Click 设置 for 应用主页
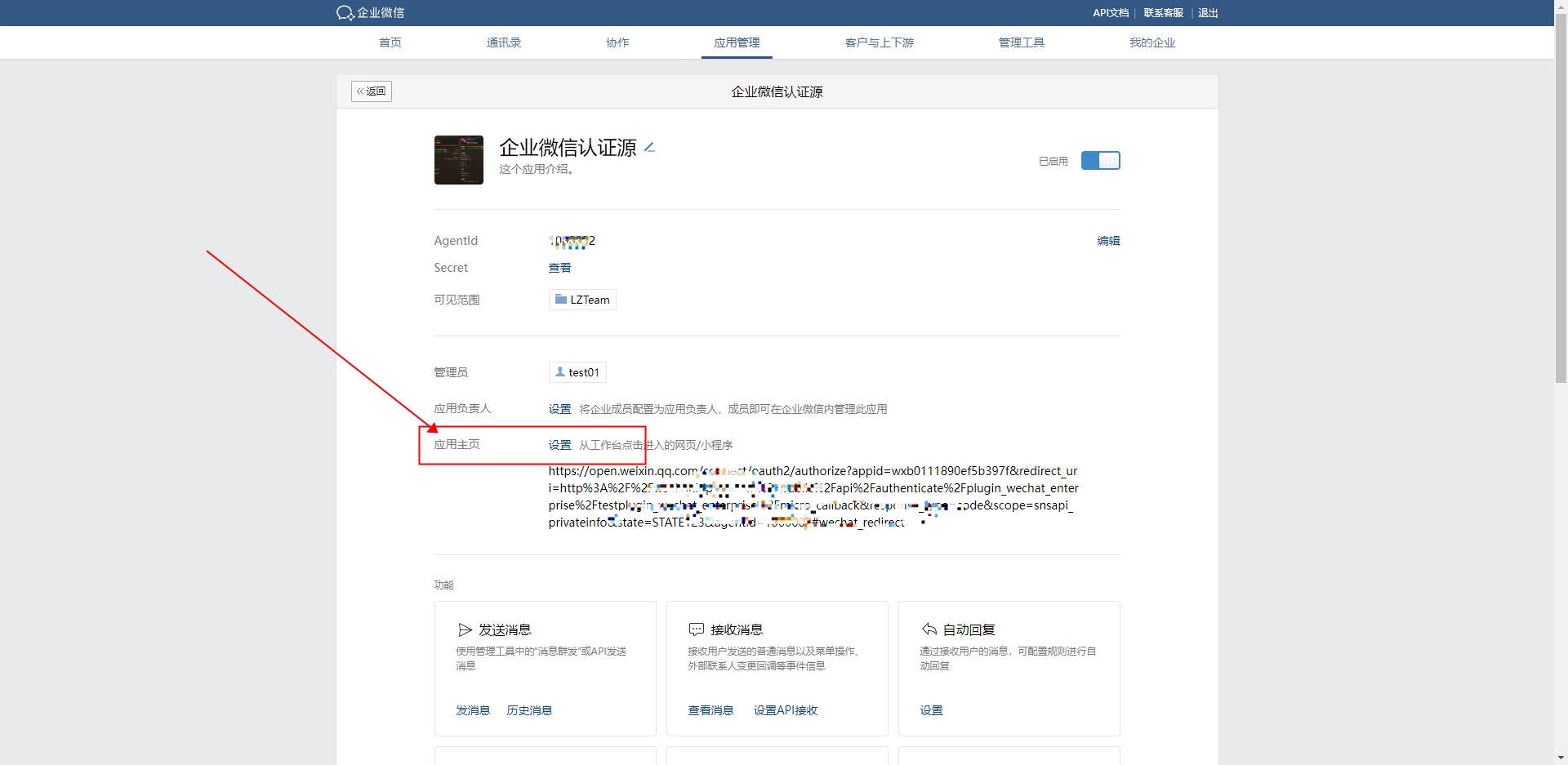This screenshot has width=1568, height=765. (x=559, y=445)
